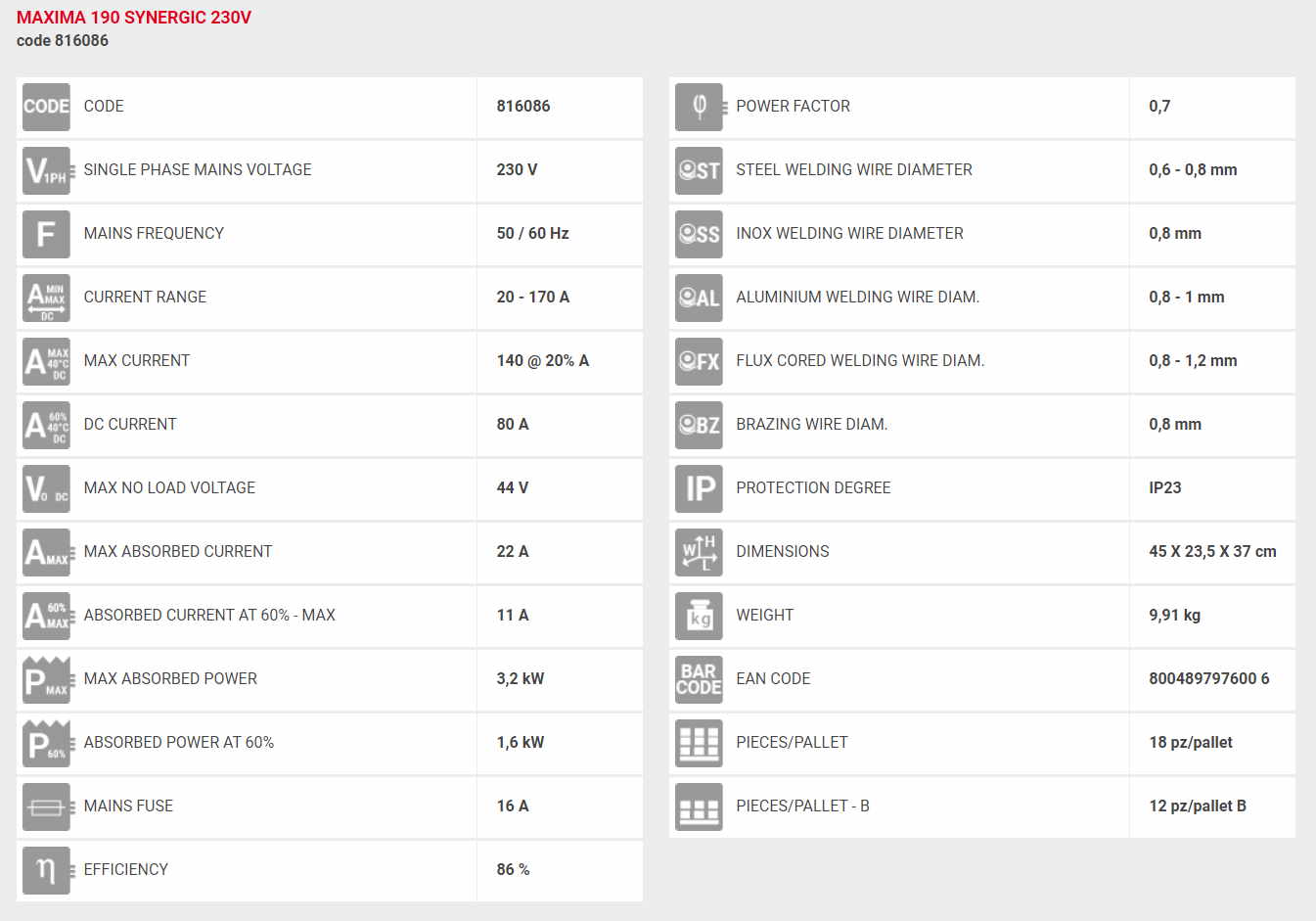Select the '20 - 170 A' current range value

click(x=532, y=298)
